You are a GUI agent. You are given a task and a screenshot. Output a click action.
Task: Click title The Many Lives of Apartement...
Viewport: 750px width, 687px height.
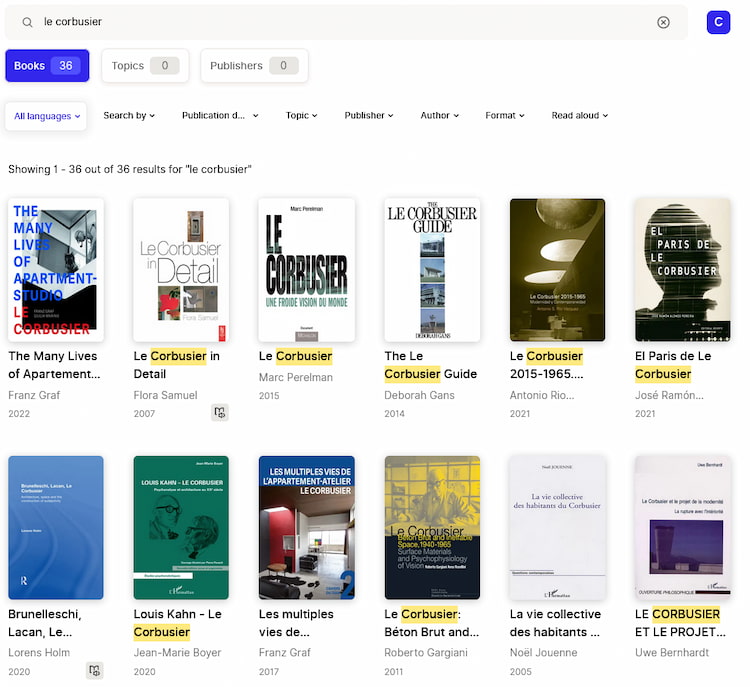54,365
